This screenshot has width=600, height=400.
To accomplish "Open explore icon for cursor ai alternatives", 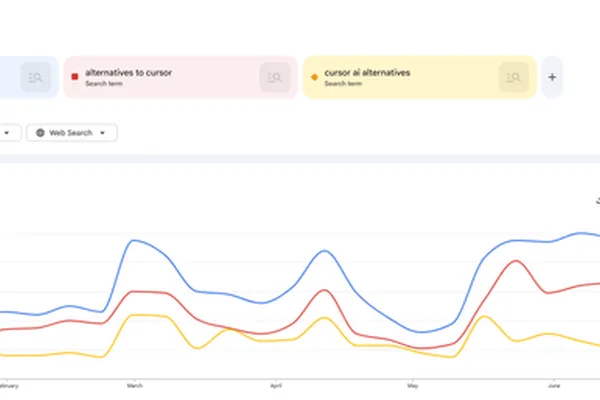I will (514, 78).
